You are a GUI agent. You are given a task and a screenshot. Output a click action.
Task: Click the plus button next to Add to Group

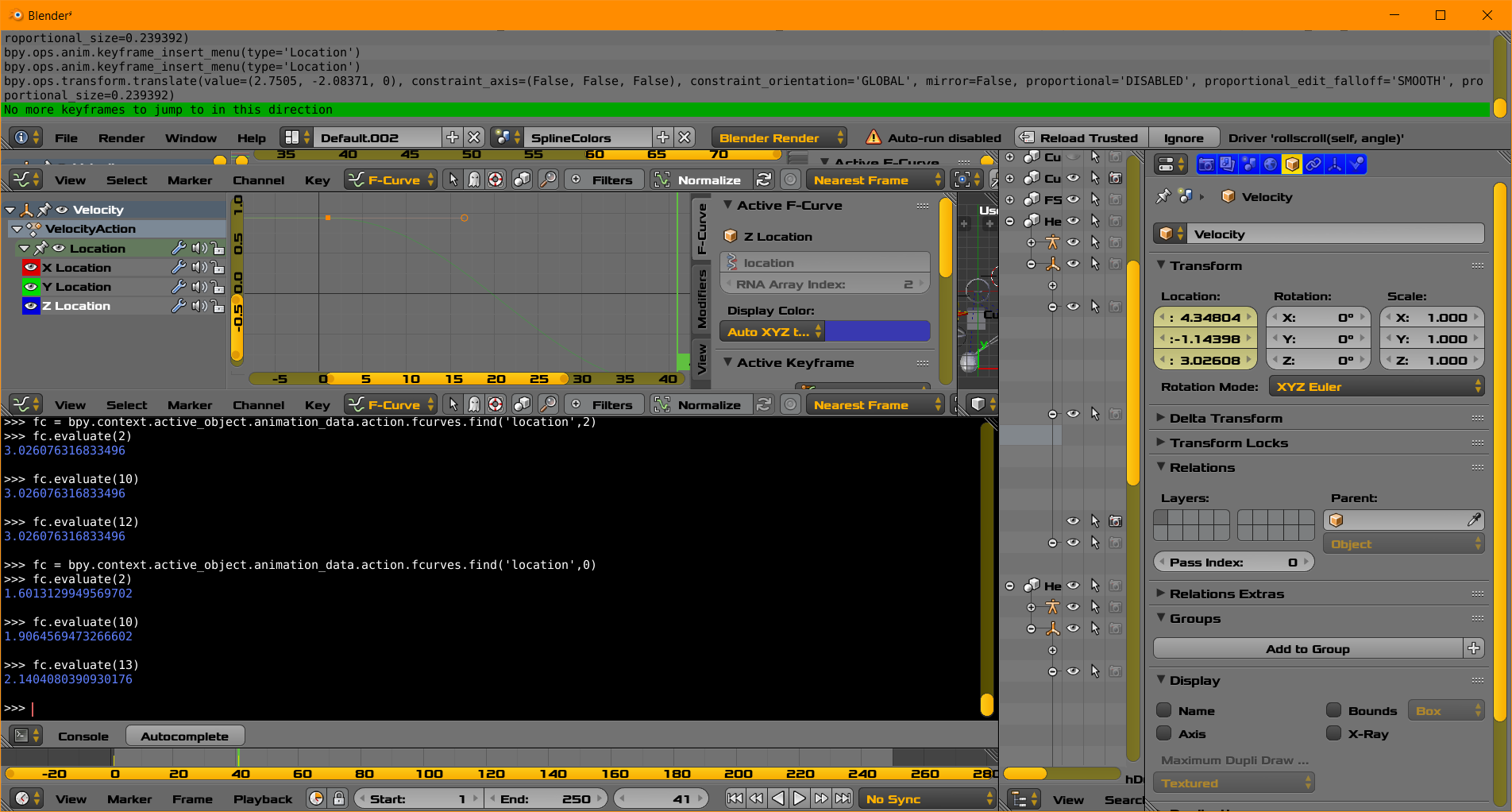click(1474, 648)
